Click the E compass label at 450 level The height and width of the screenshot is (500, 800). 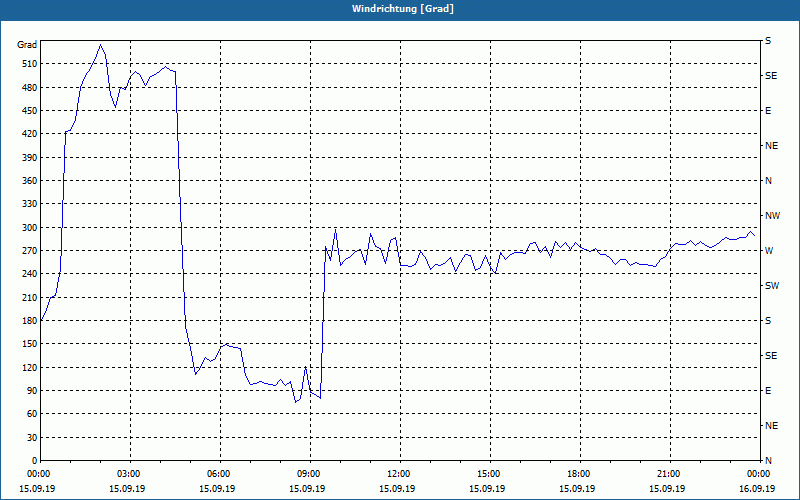click(768, 111)
